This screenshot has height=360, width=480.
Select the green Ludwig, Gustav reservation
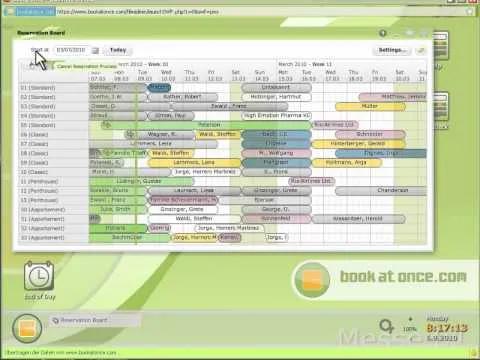[141, 181]
